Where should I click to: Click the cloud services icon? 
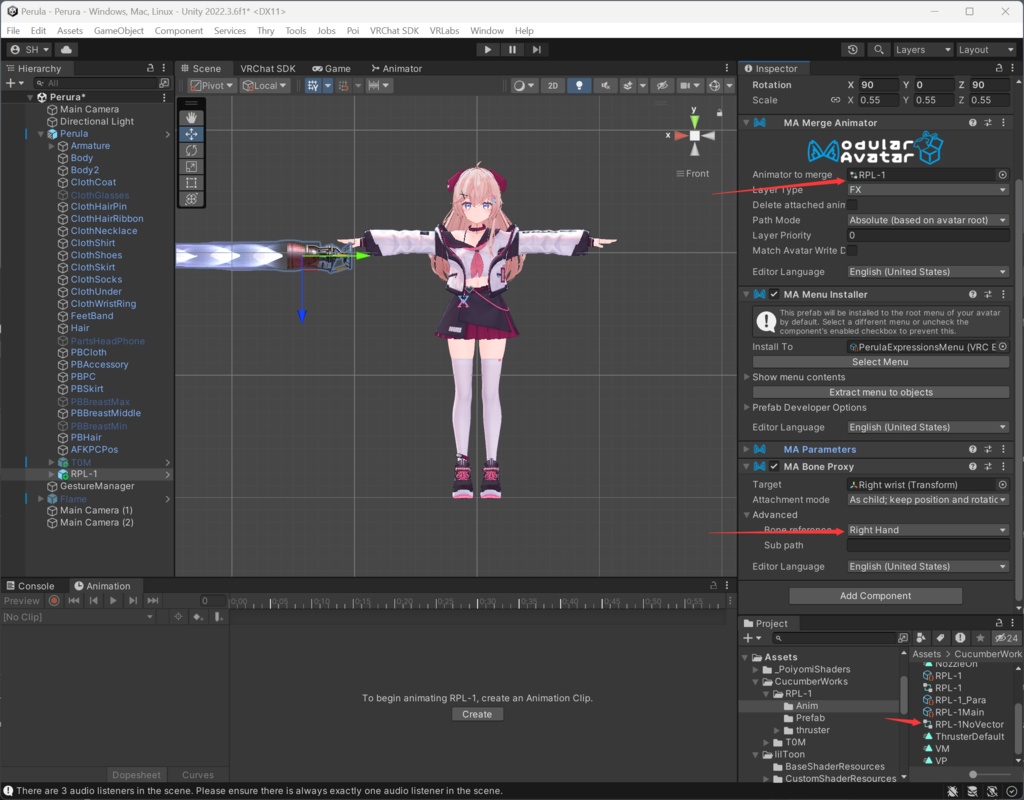pos(67,49)
